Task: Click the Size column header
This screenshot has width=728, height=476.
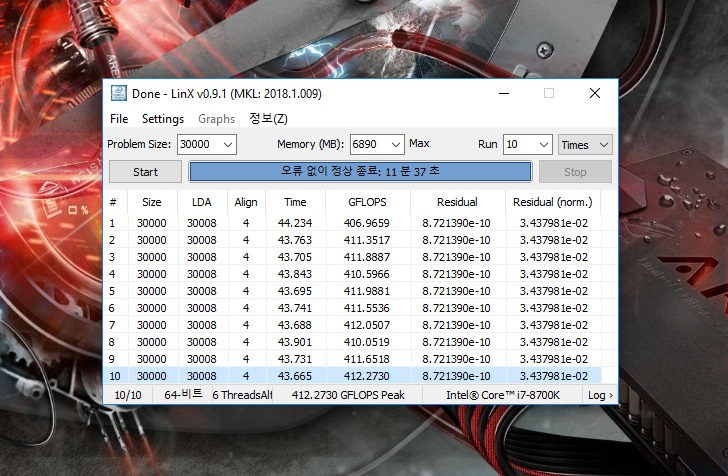Action: pos(152,202)
